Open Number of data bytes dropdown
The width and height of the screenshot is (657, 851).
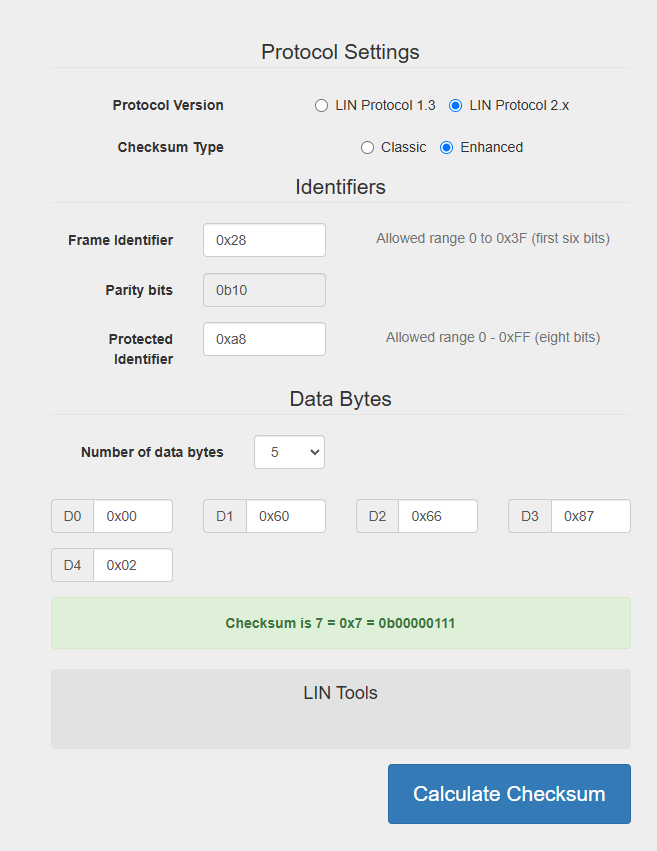(289, 452)
